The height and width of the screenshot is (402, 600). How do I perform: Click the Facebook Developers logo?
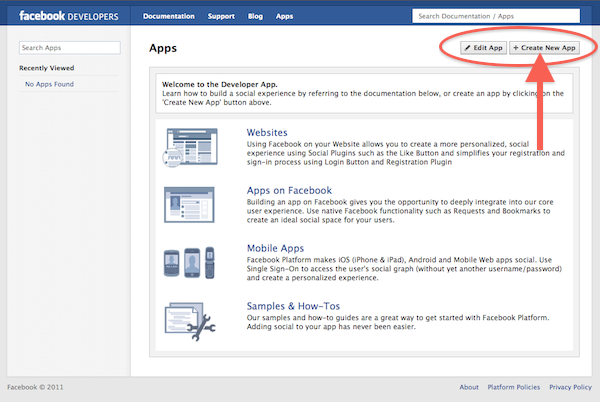(x=69, y=16)
